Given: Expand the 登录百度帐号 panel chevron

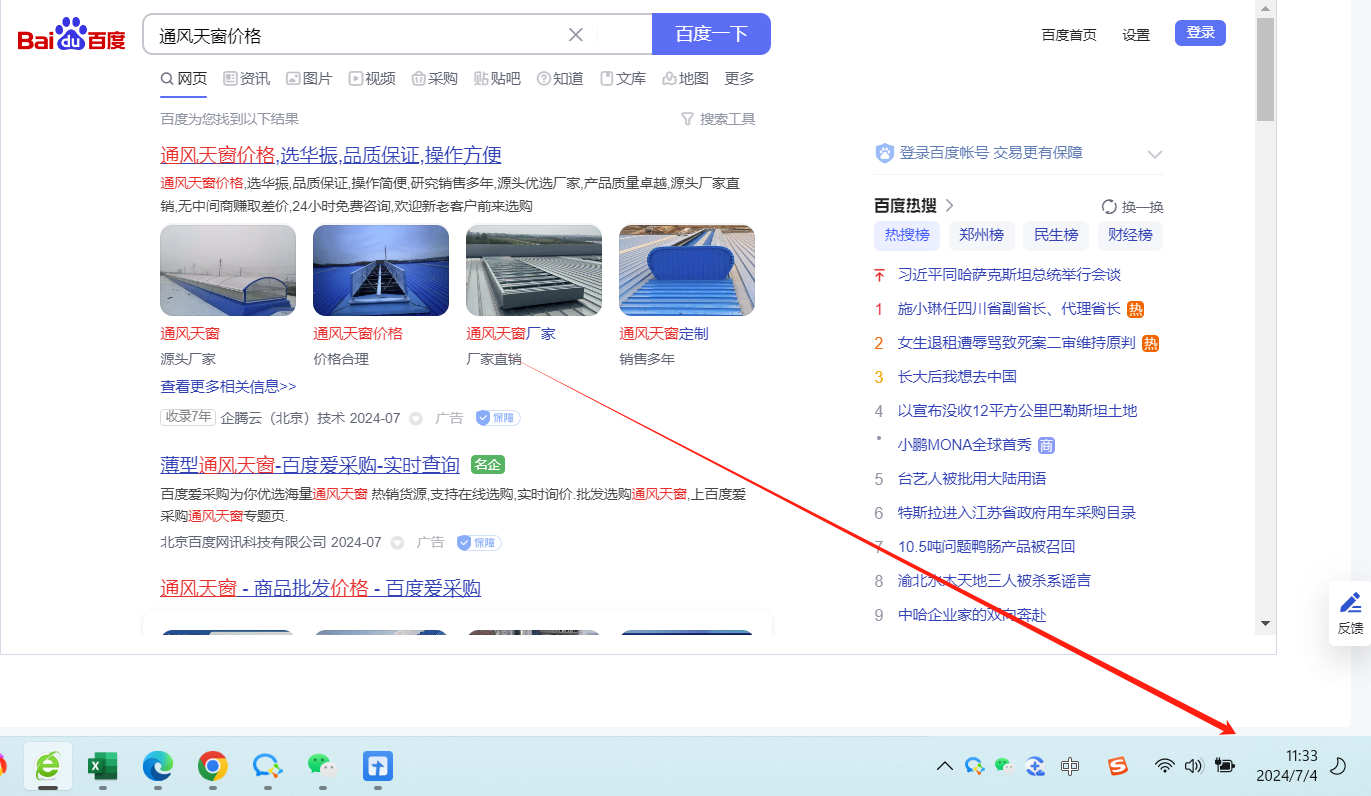Looking at the screenshot, I should (x=1155, y=154).
